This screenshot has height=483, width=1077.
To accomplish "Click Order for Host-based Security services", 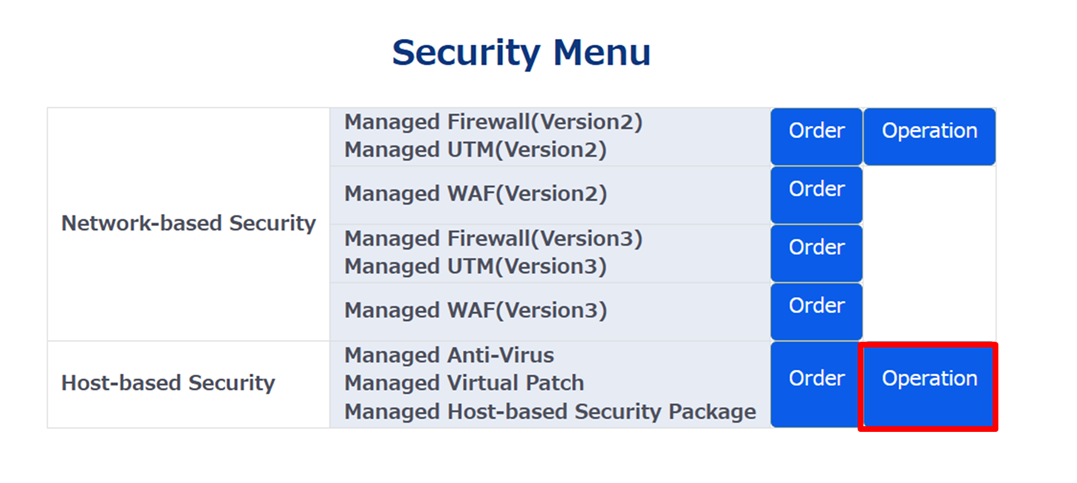I will point(816,383).
